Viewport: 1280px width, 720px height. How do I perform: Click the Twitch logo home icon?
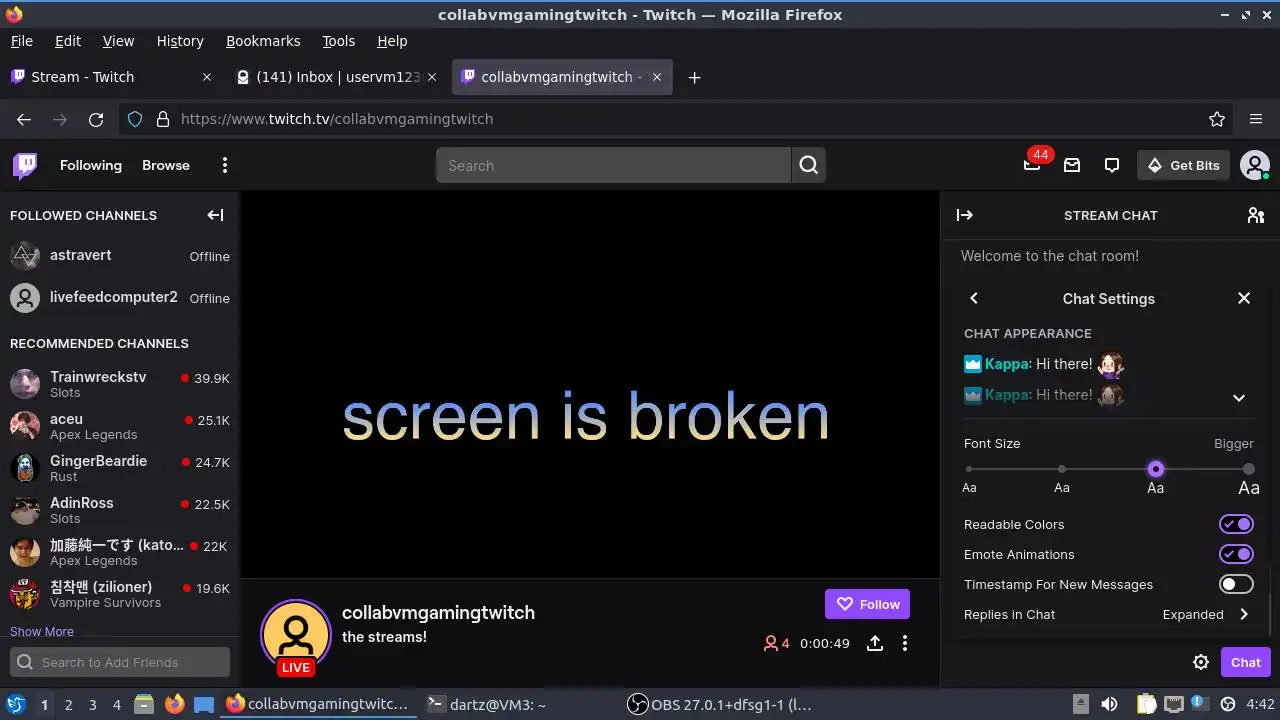[x=25, y=165]
